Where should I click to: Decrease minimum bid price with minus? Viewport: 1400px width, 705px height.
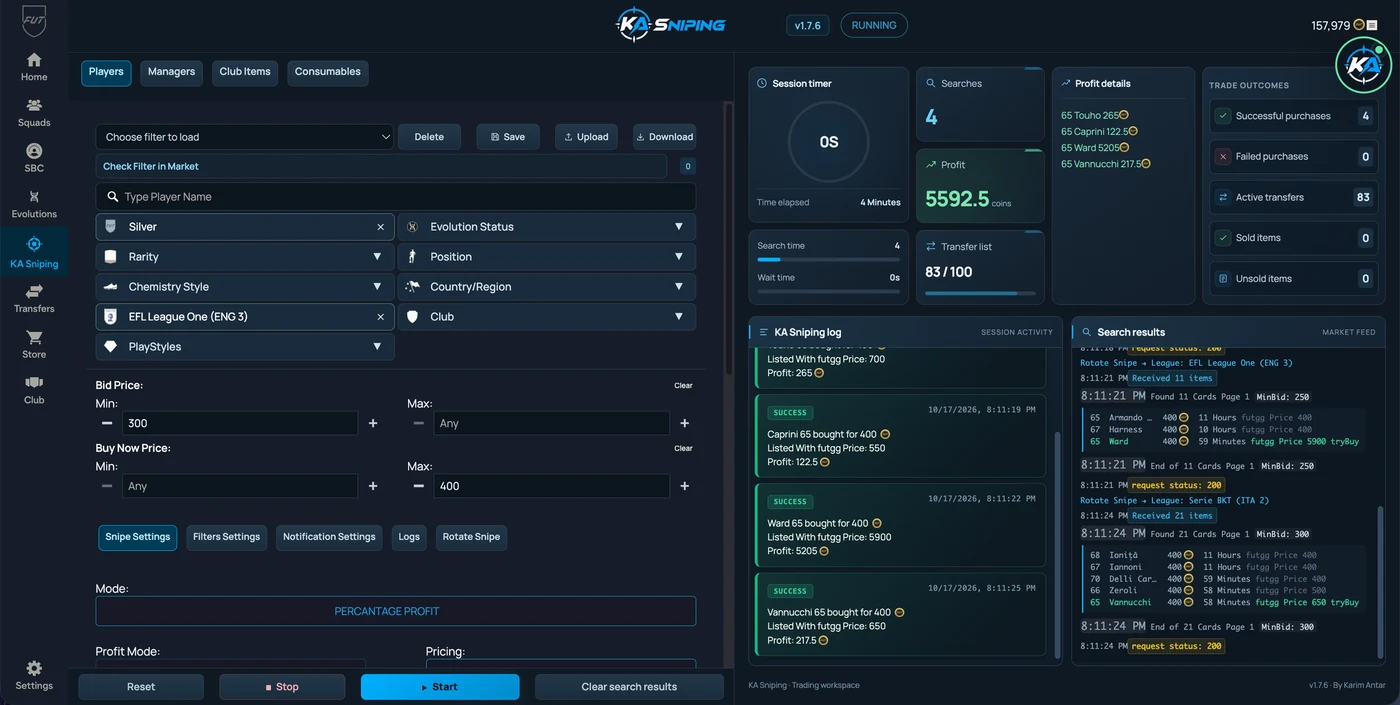coord(107,423)
